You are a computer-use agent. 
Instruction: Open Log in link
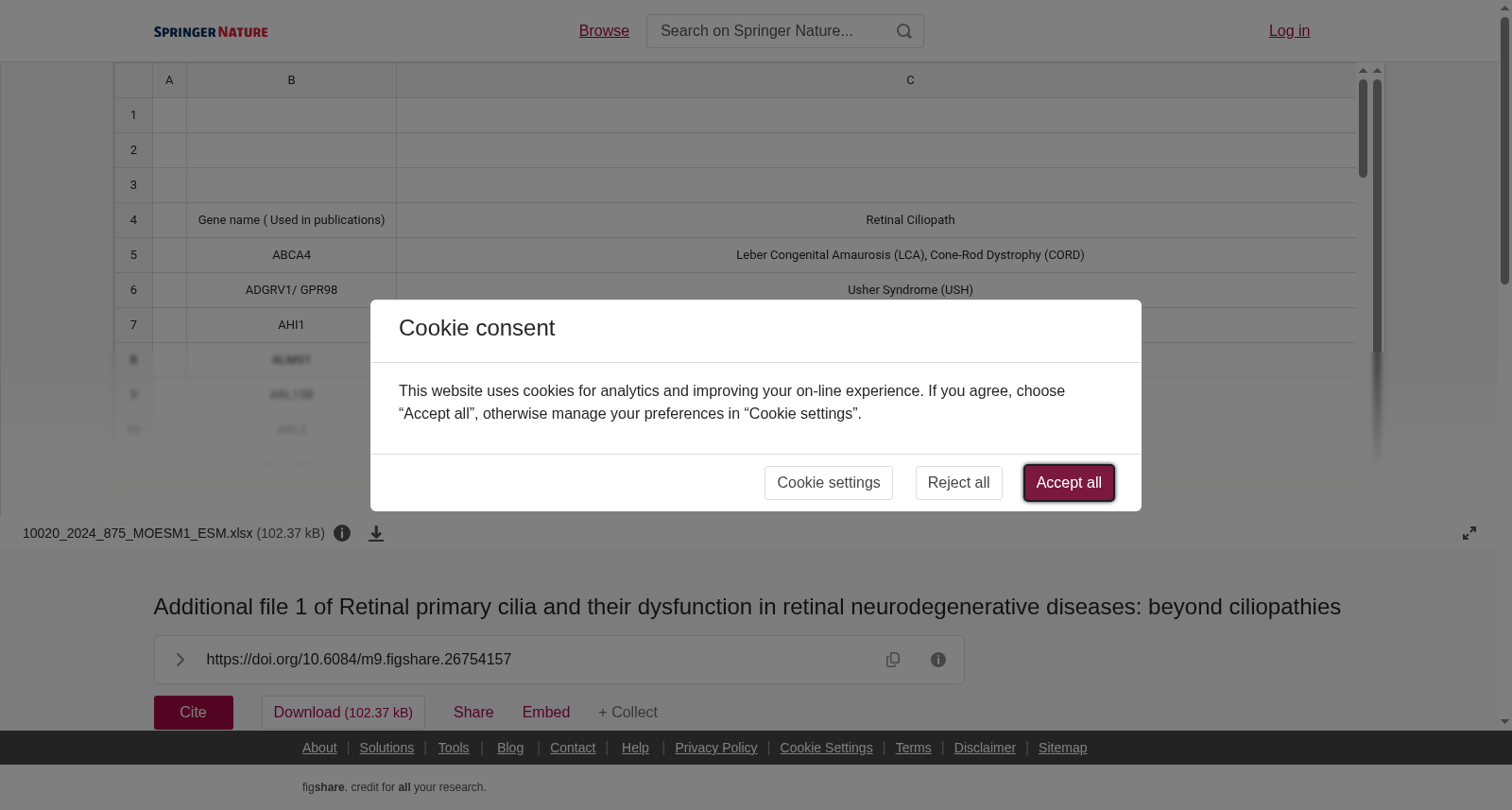[1289, 31]
